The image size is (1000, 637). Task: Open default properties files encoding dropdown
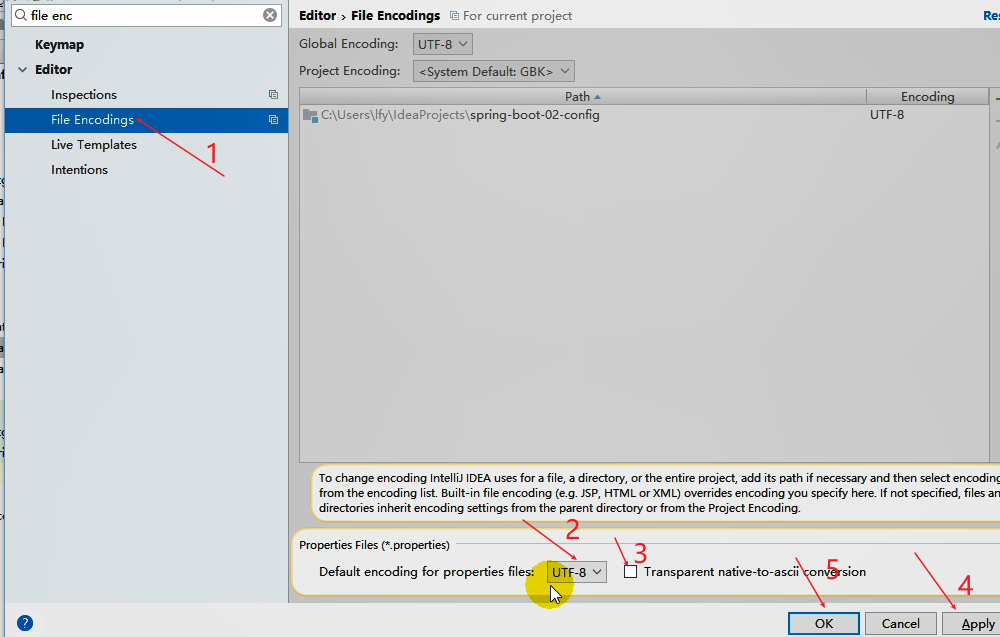pyautogui.click(x=577, y=572)
